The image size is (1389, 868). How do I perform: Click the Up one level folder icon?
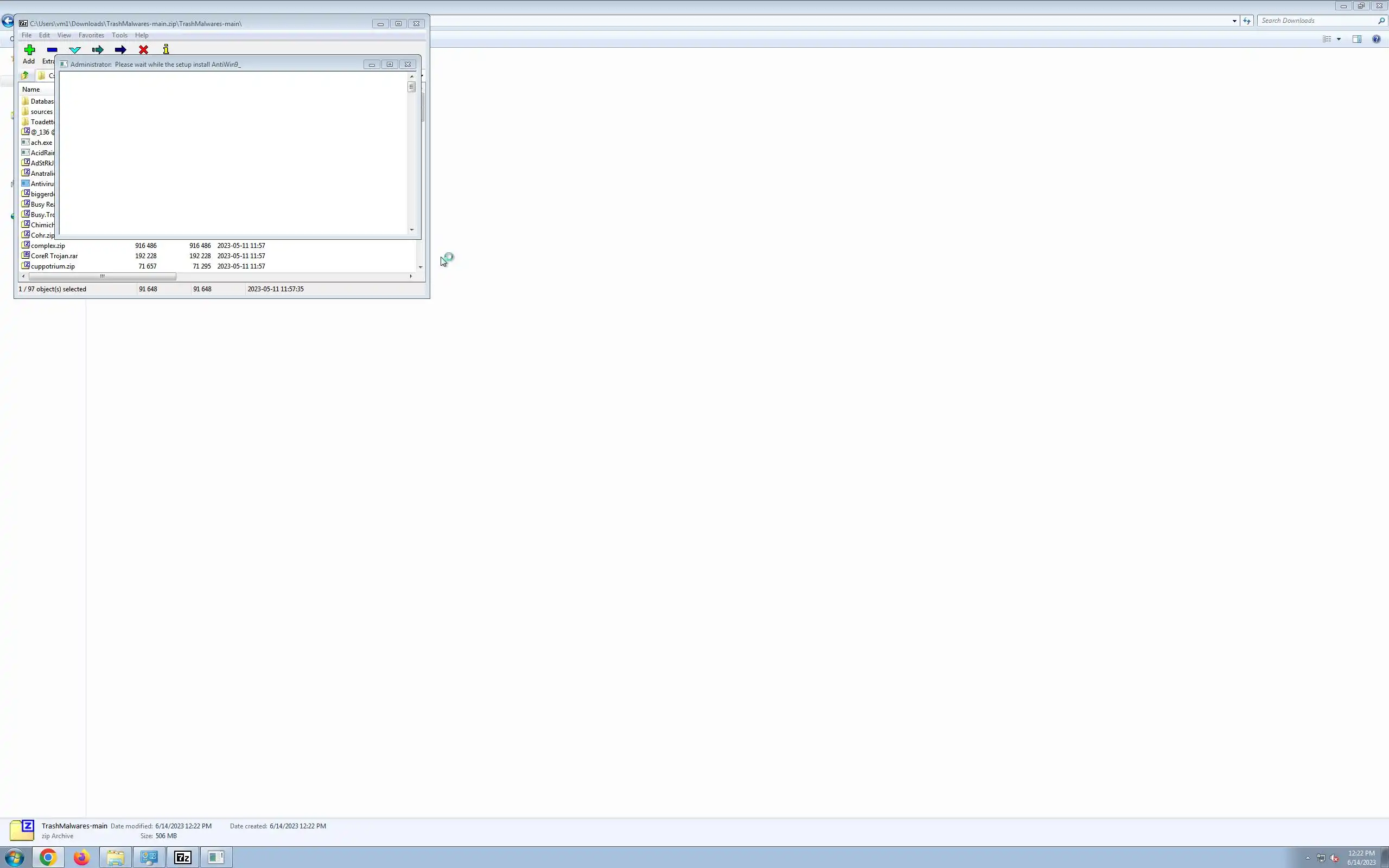(x=24, y=75)
